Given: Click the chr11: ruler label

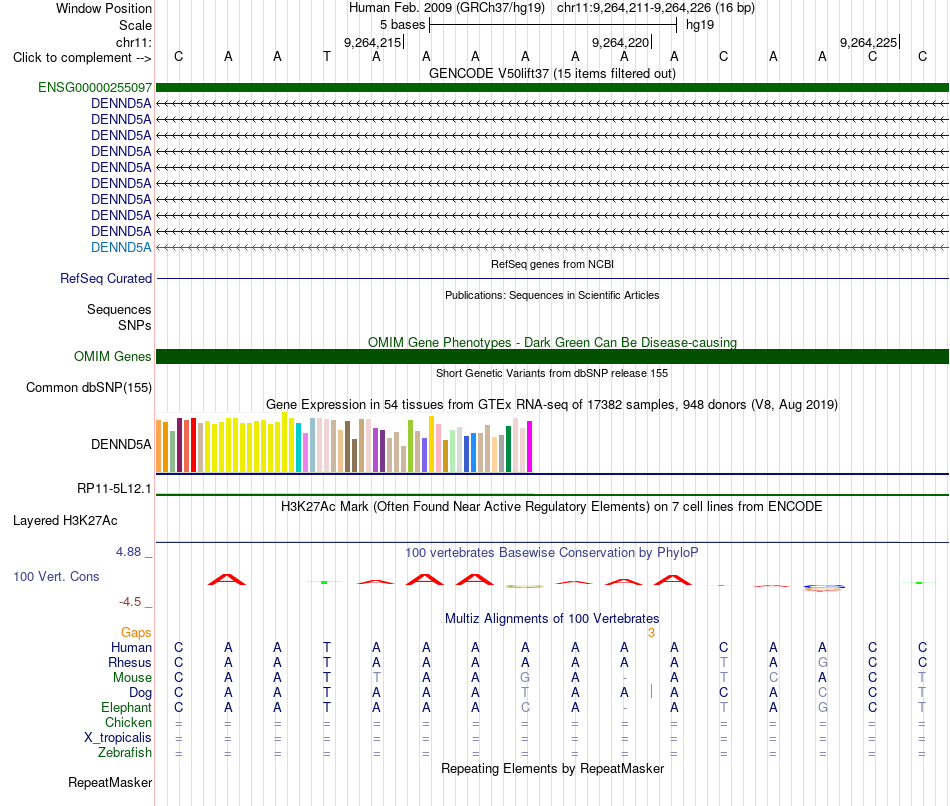Looking at the screenshot, I should pos(134,42).
